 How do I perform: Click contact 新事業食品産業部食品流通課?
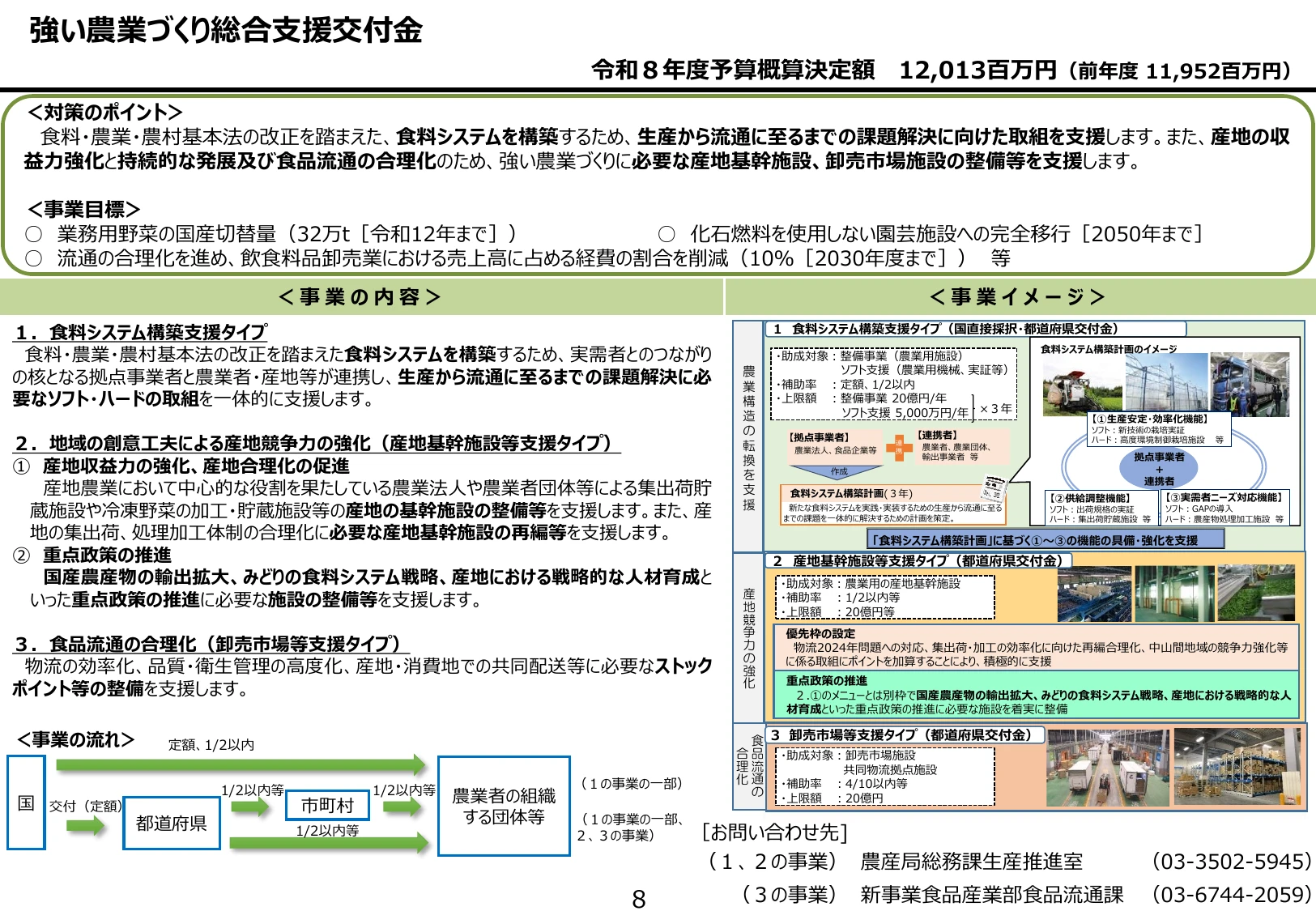coord(992,894)
